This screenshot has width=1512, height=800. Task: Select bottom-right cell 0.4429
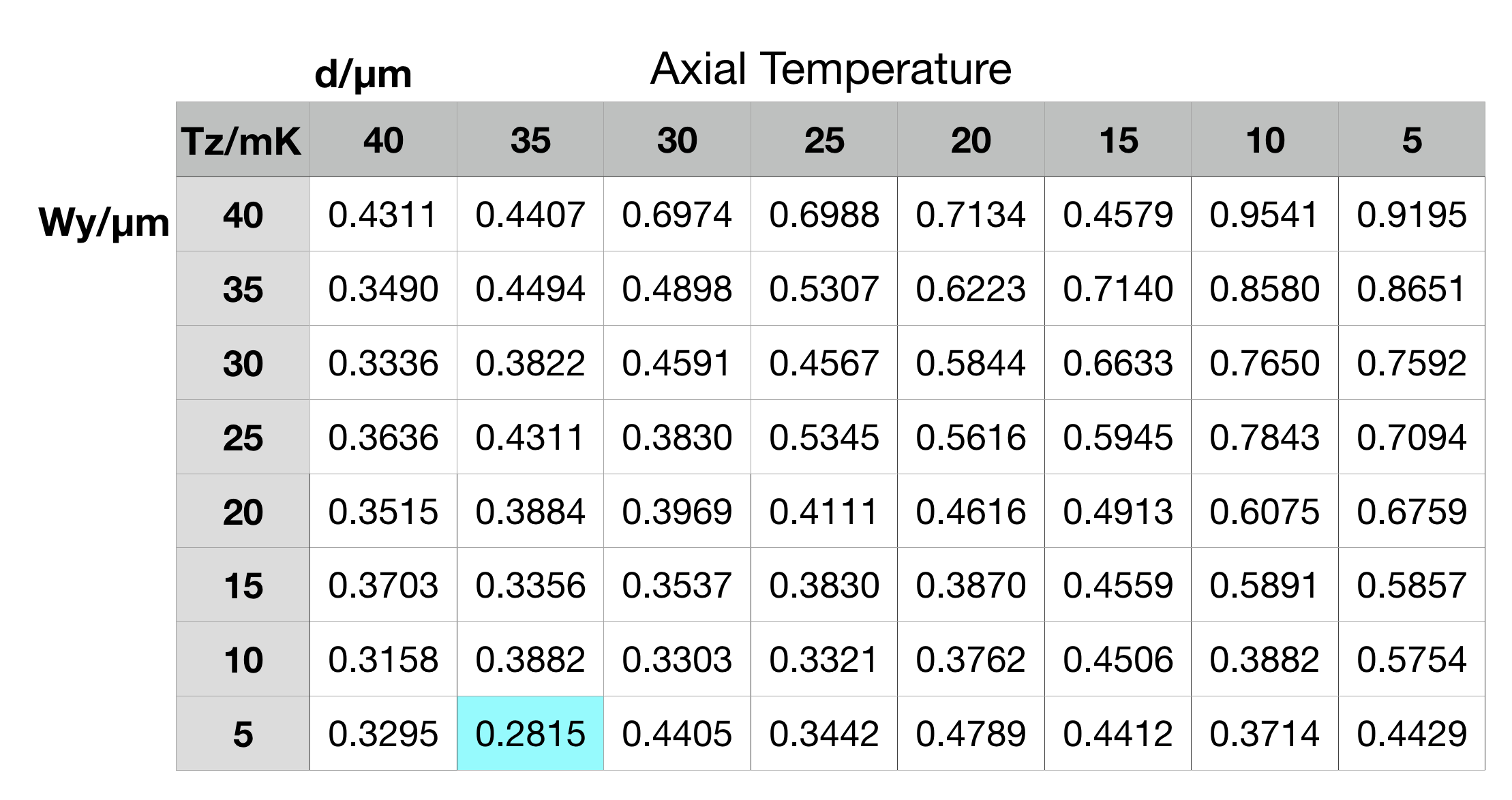(x=1412, y=733)
